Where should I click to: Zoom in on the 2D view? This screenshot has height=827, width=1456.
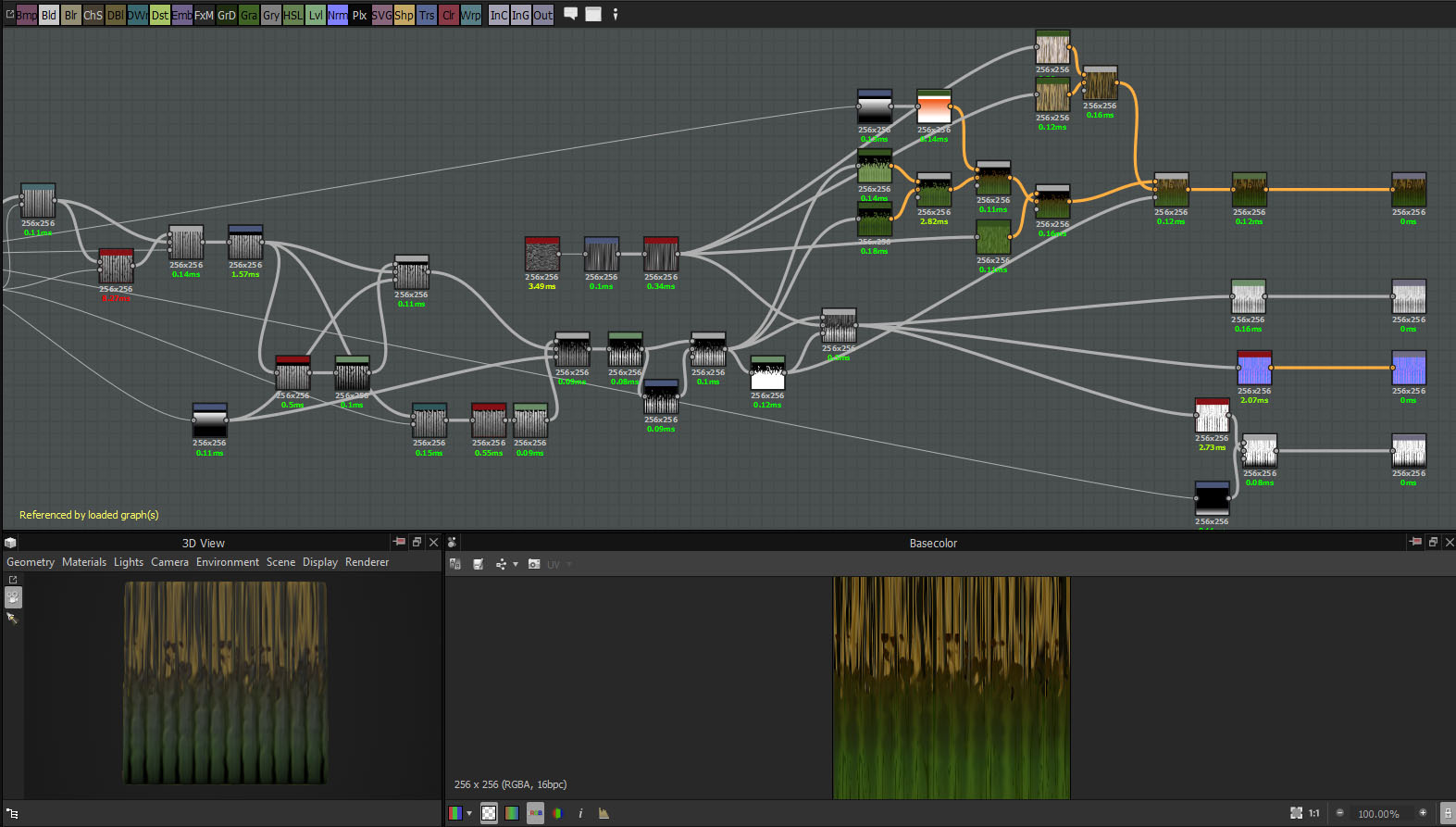point(1423,813)
